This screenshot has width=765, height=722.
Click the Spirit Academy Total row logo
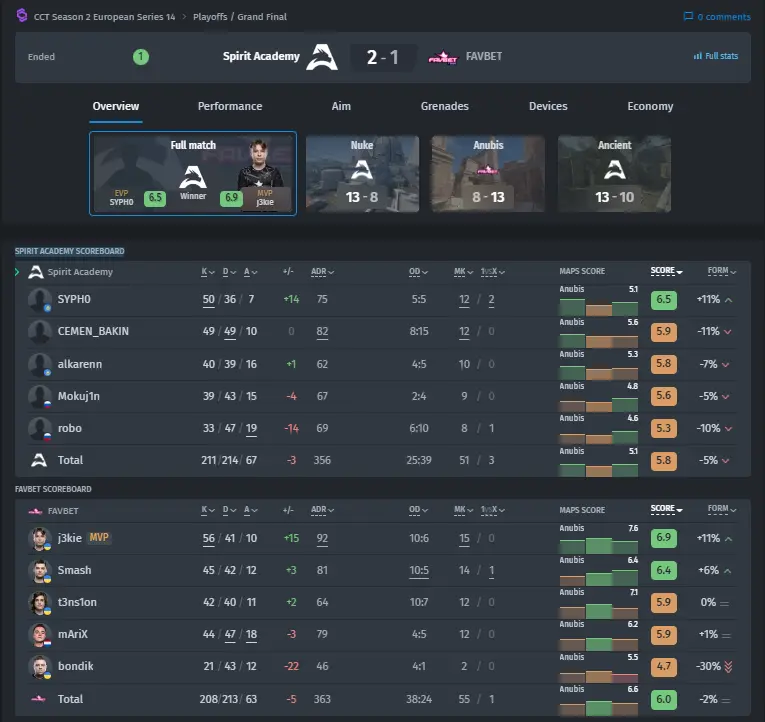39,460
